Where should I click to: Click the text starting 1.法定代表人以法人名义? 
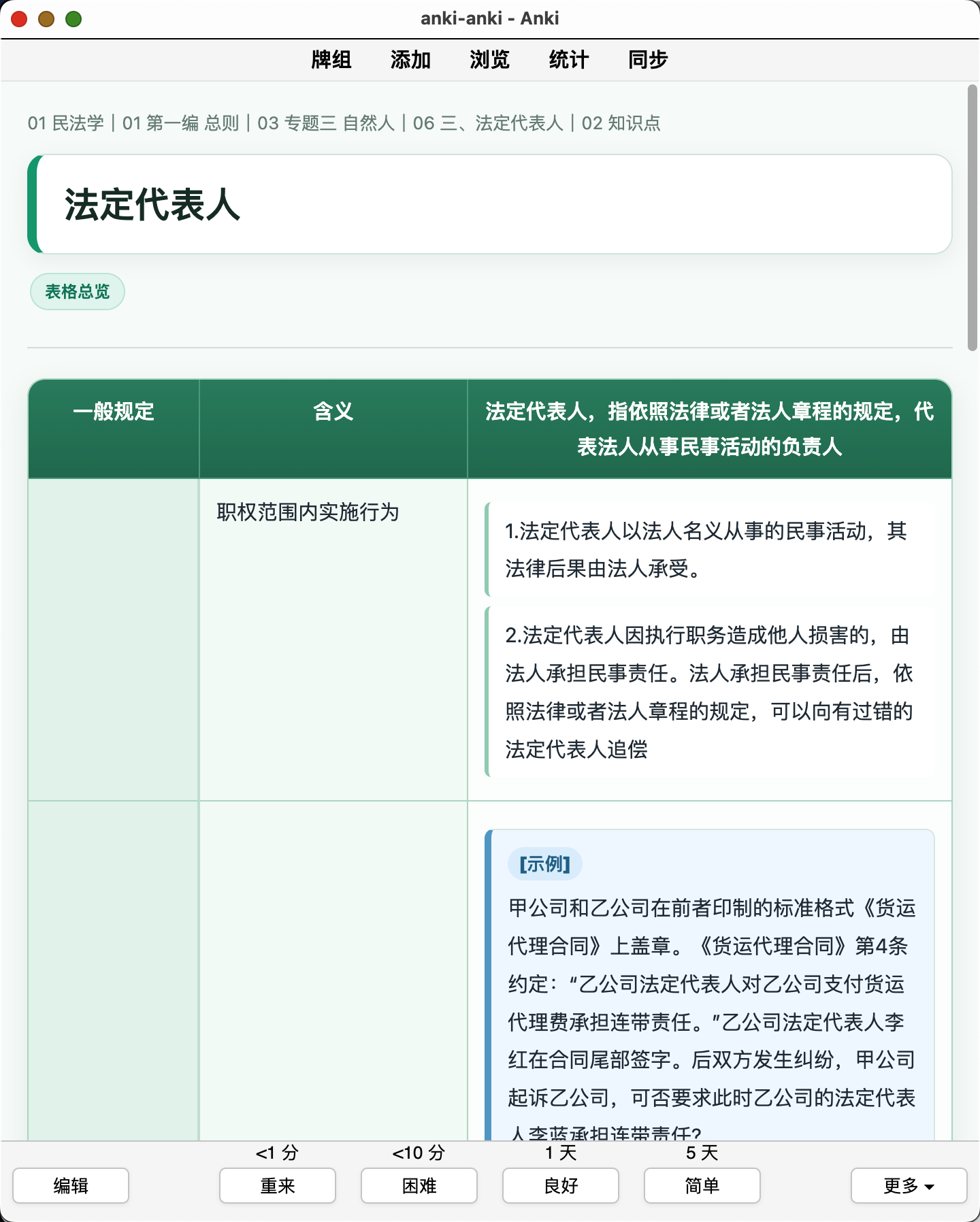[706, 550]
